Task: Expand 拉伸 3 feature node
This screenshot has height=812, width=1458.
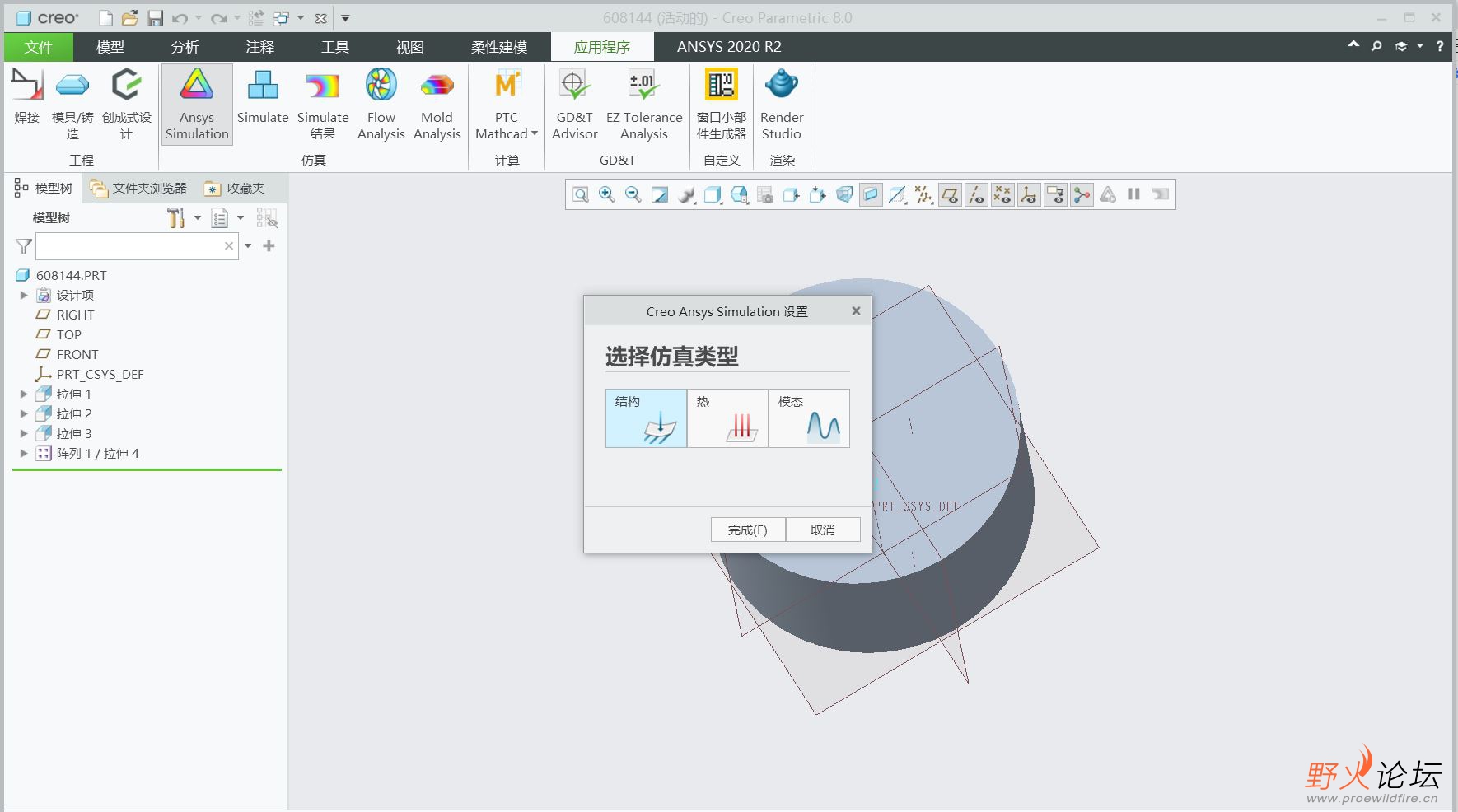Action: 24,433
